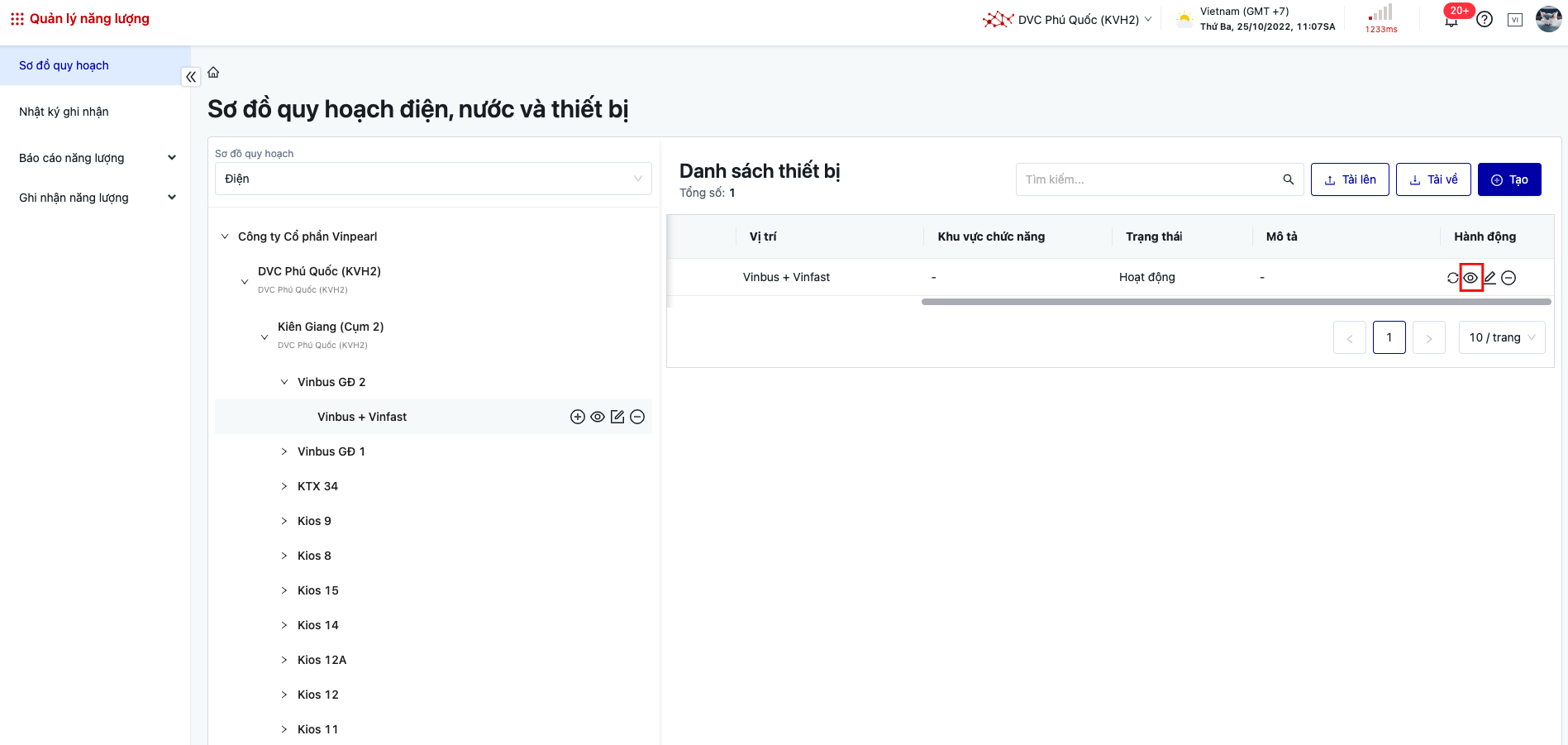Open the help question mark icon

1485,19
